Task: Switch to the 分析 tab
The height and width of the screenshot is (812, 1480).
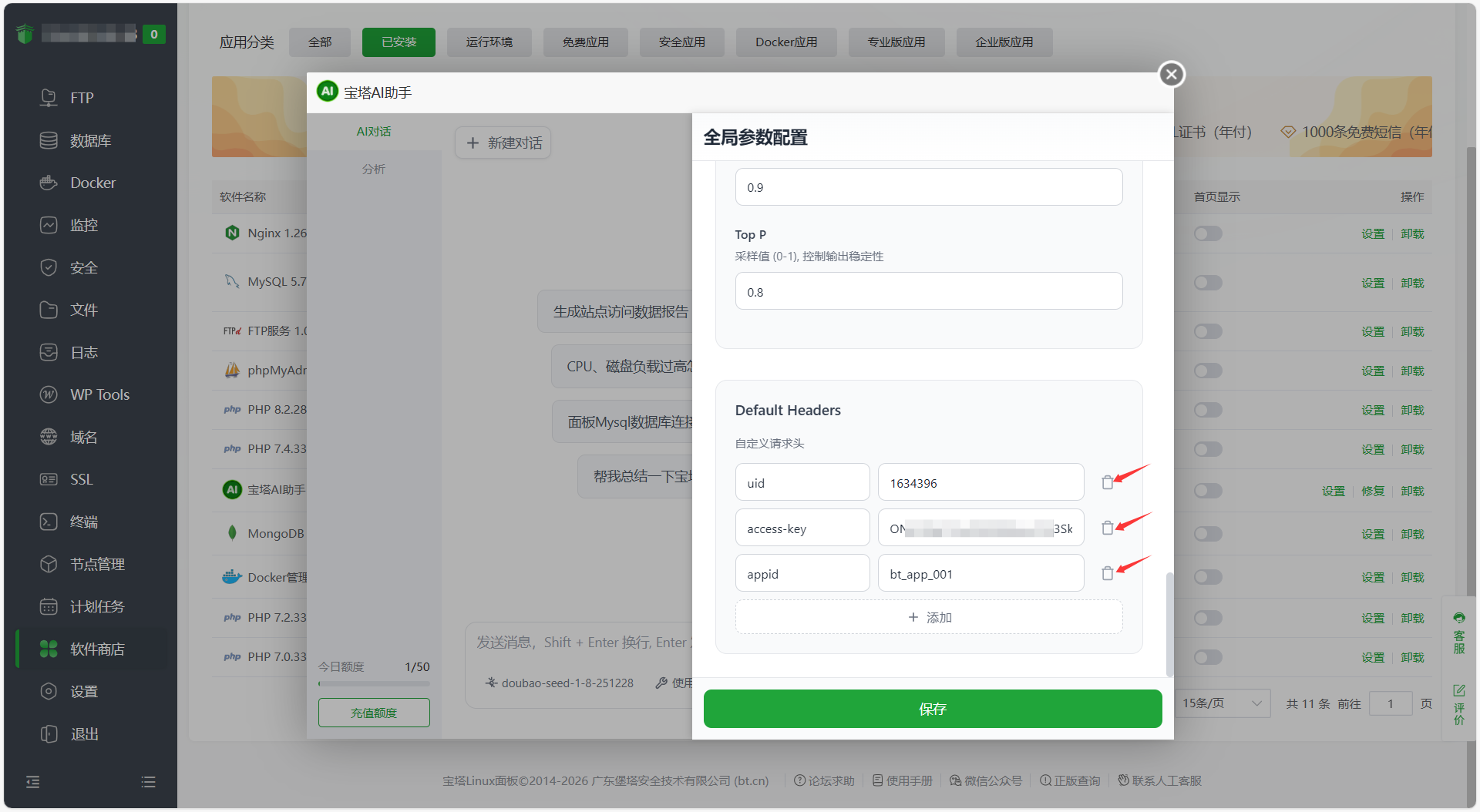Action: coord(374,169)
